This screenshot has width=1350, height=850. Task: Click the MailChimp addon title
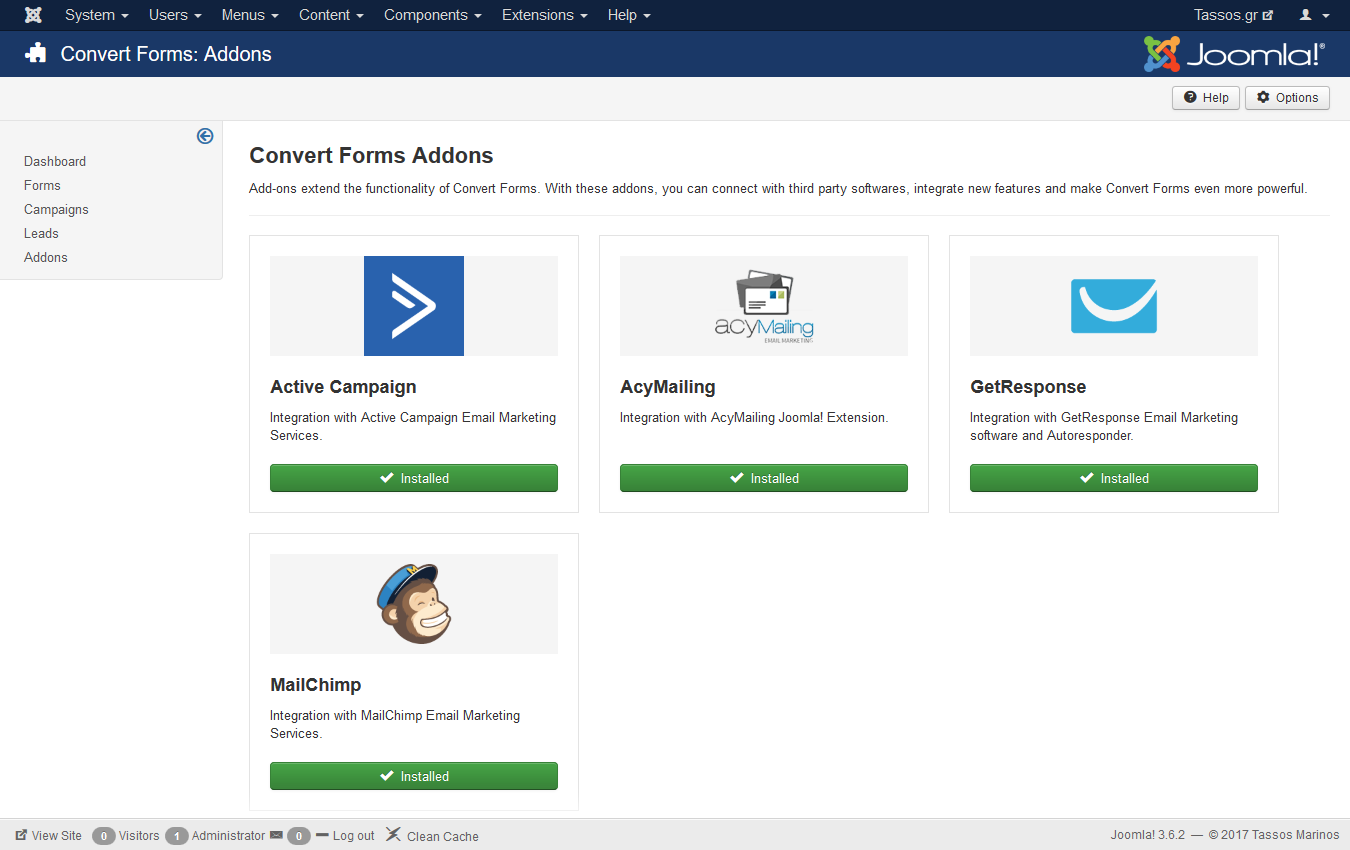coord(316,685)
